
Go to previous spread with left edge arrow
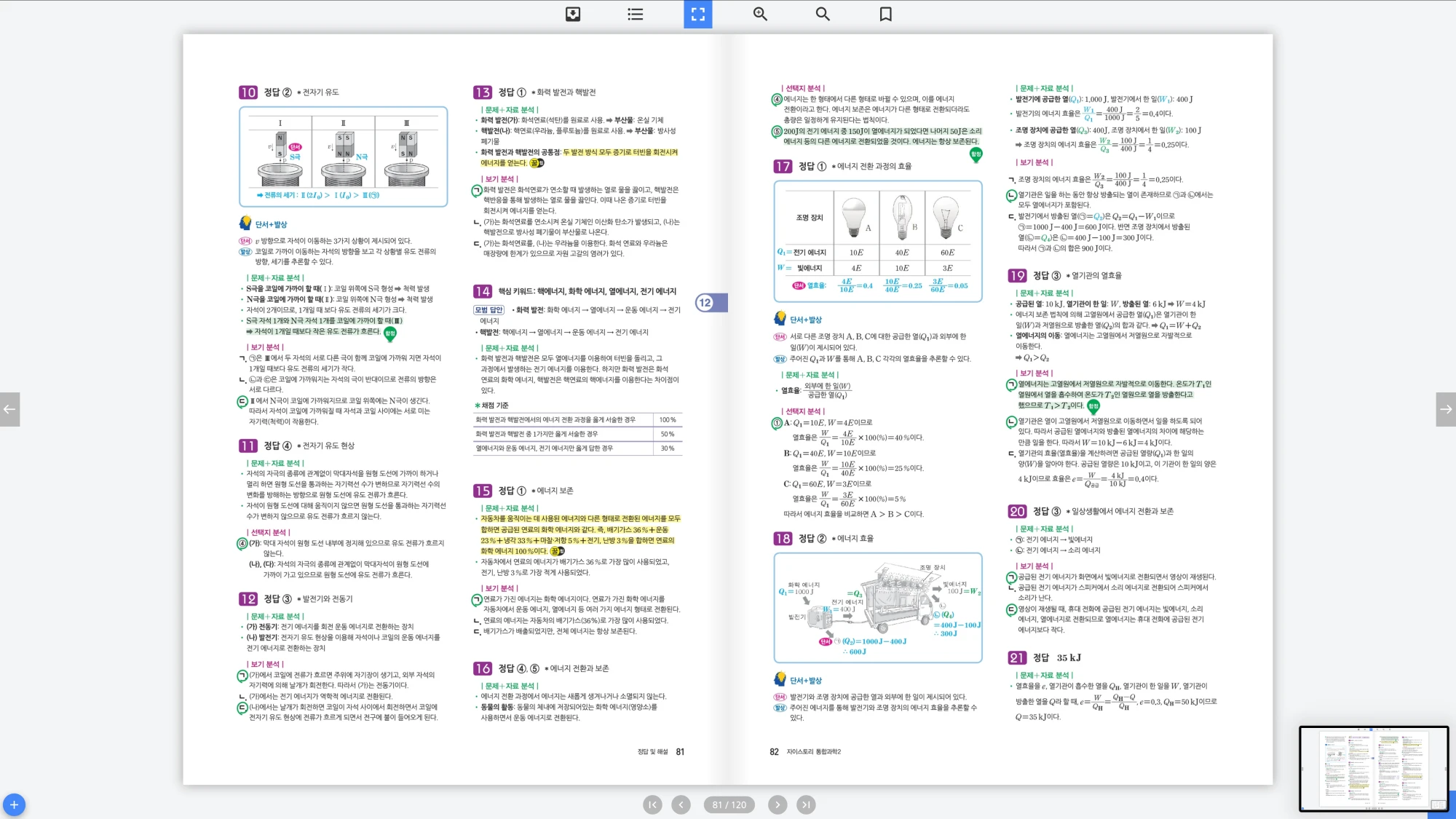[9, 409]
